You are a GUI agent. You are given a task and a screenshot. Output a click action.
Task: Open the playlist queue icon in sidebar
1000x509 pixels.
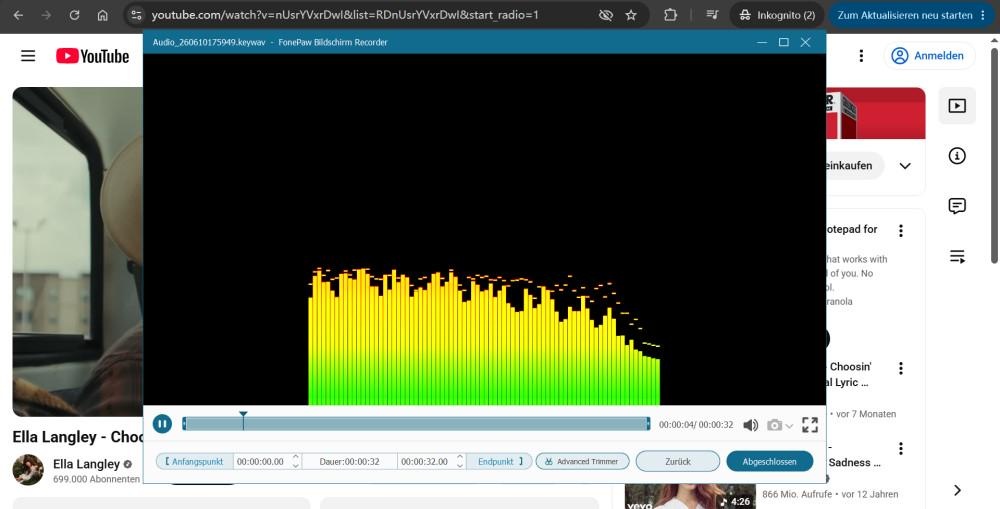957,256
